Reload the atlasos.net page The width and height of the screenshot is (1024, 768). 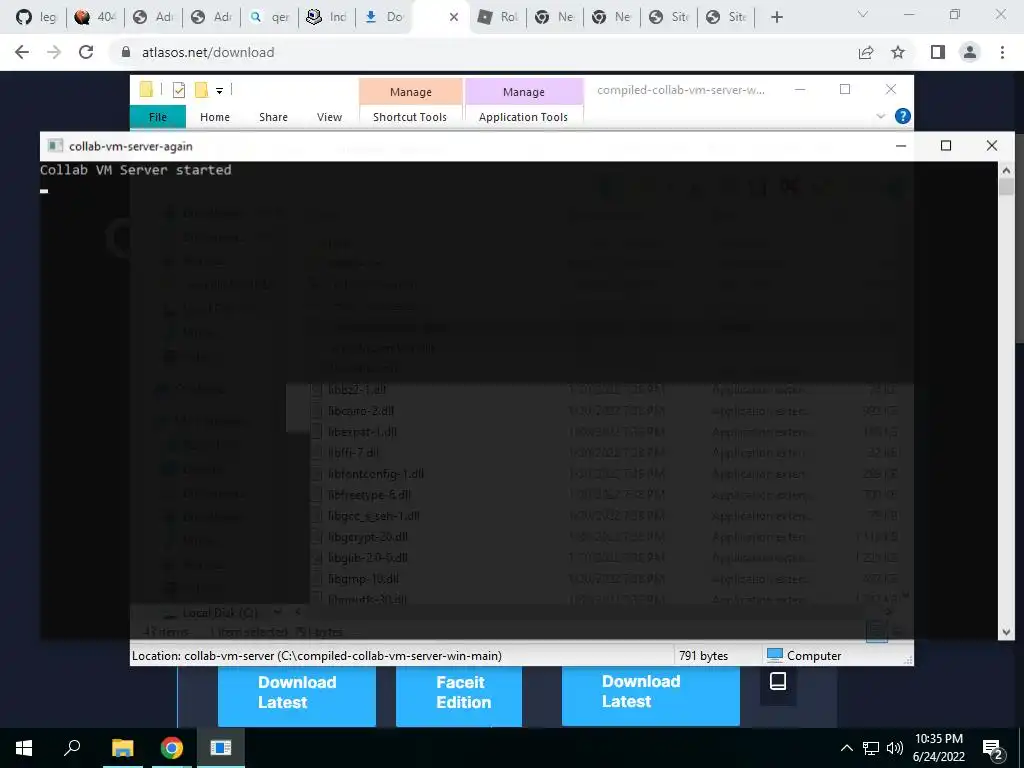pyautogui.click(x=86, y=52)
